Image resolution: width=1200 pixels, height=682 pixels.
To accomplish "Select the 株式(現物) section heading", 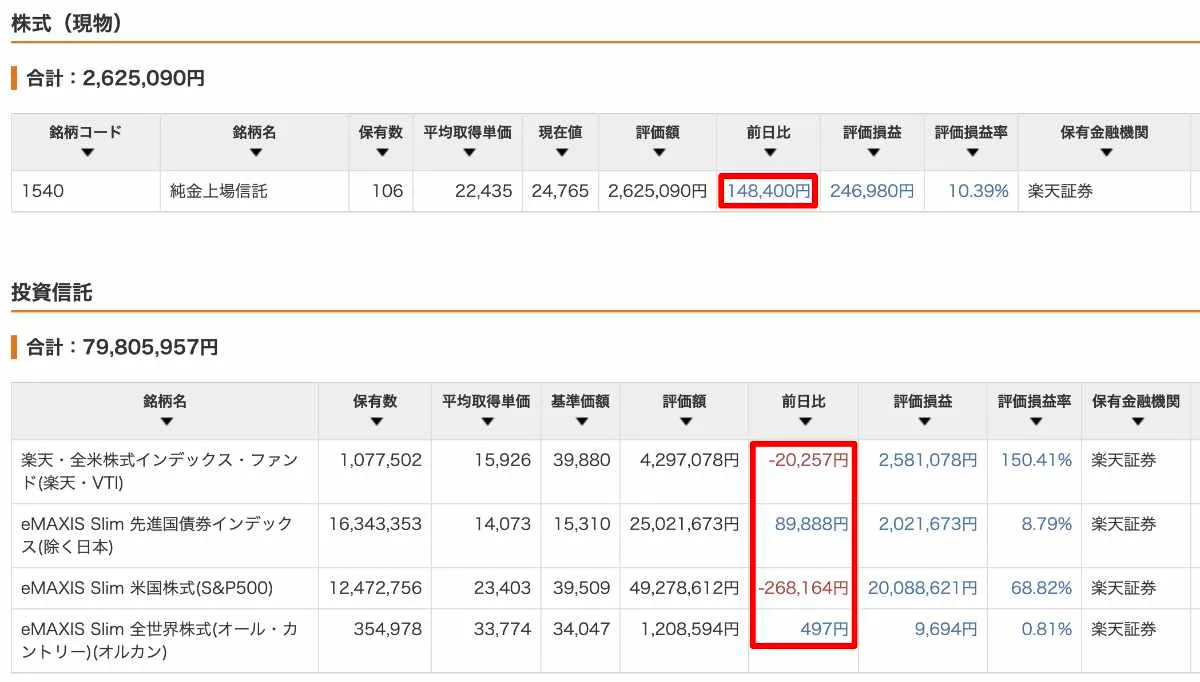I will [67, 24].
